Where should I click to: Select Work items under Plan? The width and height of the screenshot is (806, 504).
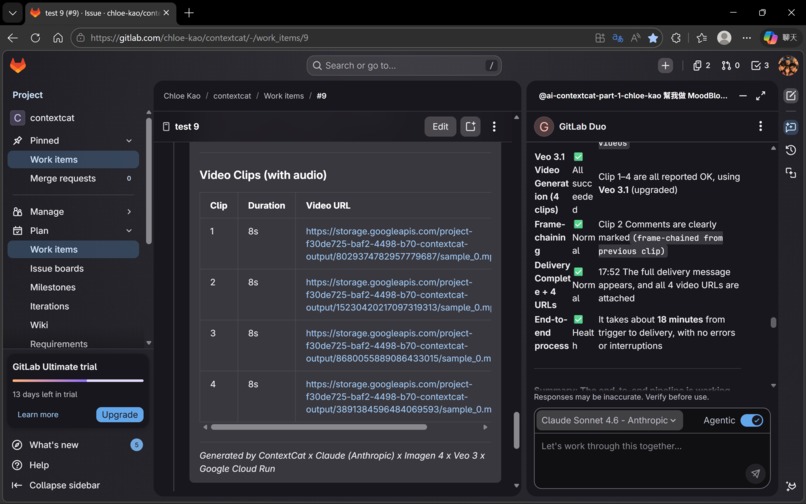click(x=73, y=249)
